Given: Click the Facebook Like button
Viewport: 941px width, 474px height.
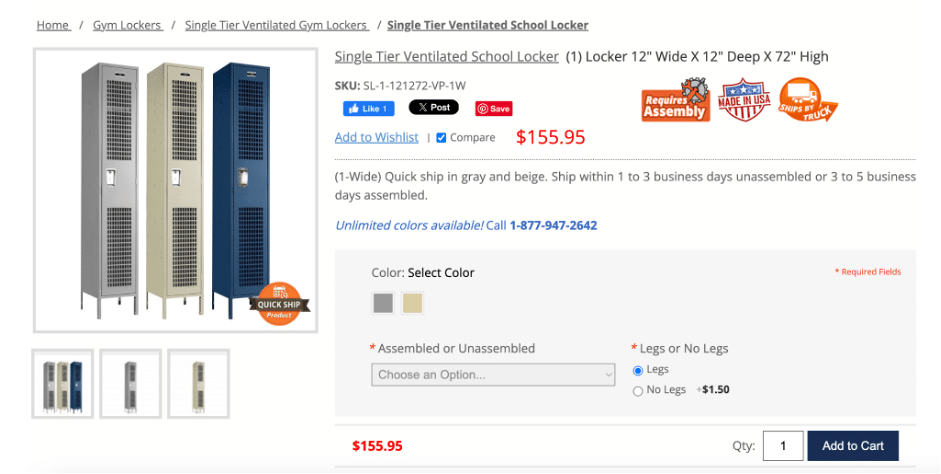Looking at the screenshot, I should click(368, 108).
